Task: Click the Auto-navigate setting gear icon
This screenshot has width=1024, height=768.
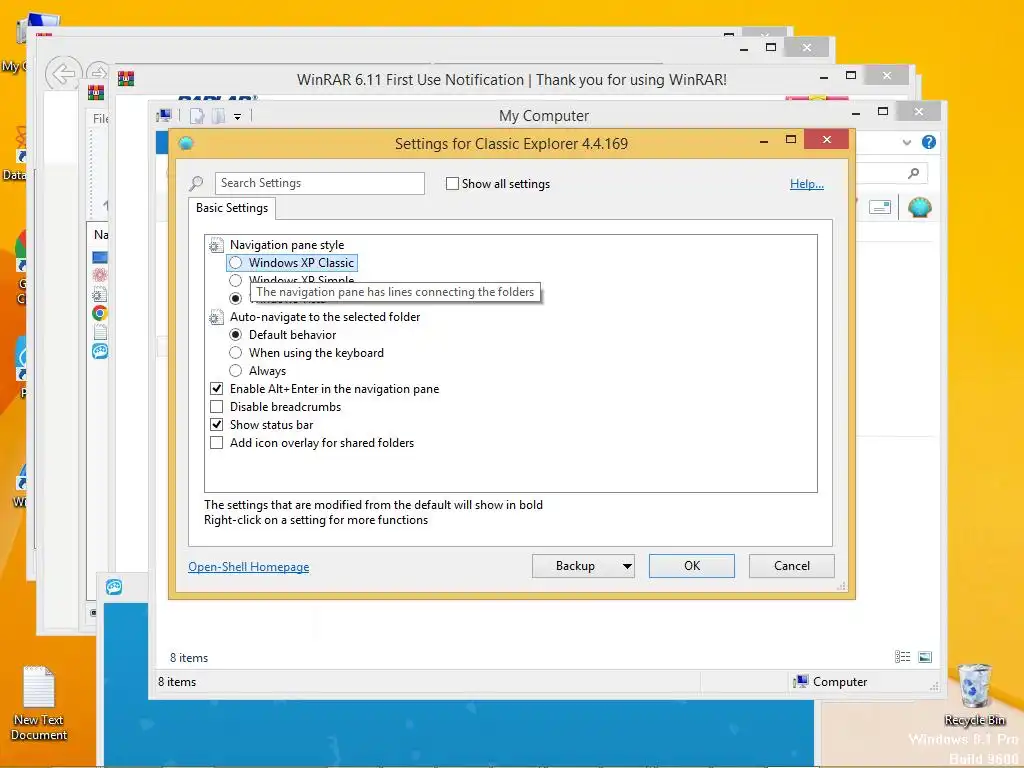Action: (x=216, y=317)
